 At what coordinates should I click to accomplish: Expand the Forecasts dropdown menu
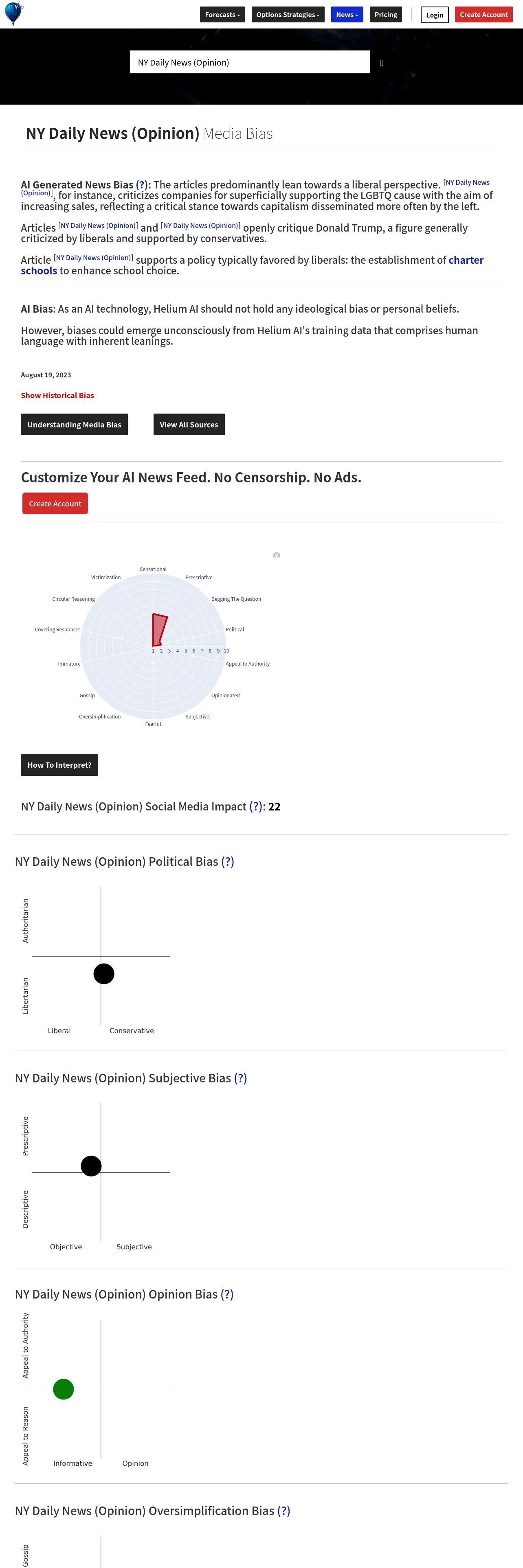222,15
